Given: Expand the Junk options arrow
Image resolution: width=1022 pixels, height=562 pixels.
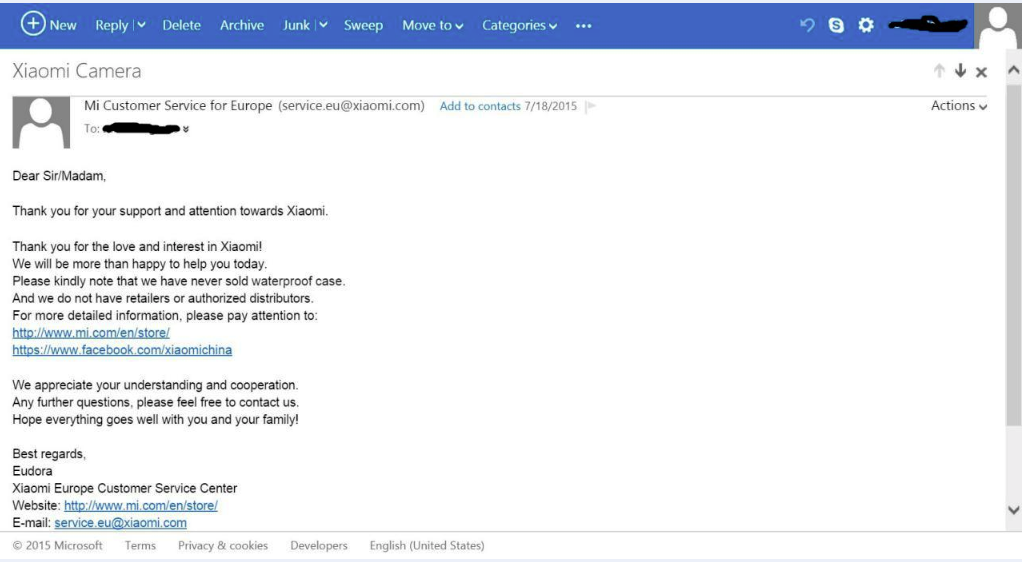Looking at the screenshot, I should pyautogui.click(x=323, y=25).
